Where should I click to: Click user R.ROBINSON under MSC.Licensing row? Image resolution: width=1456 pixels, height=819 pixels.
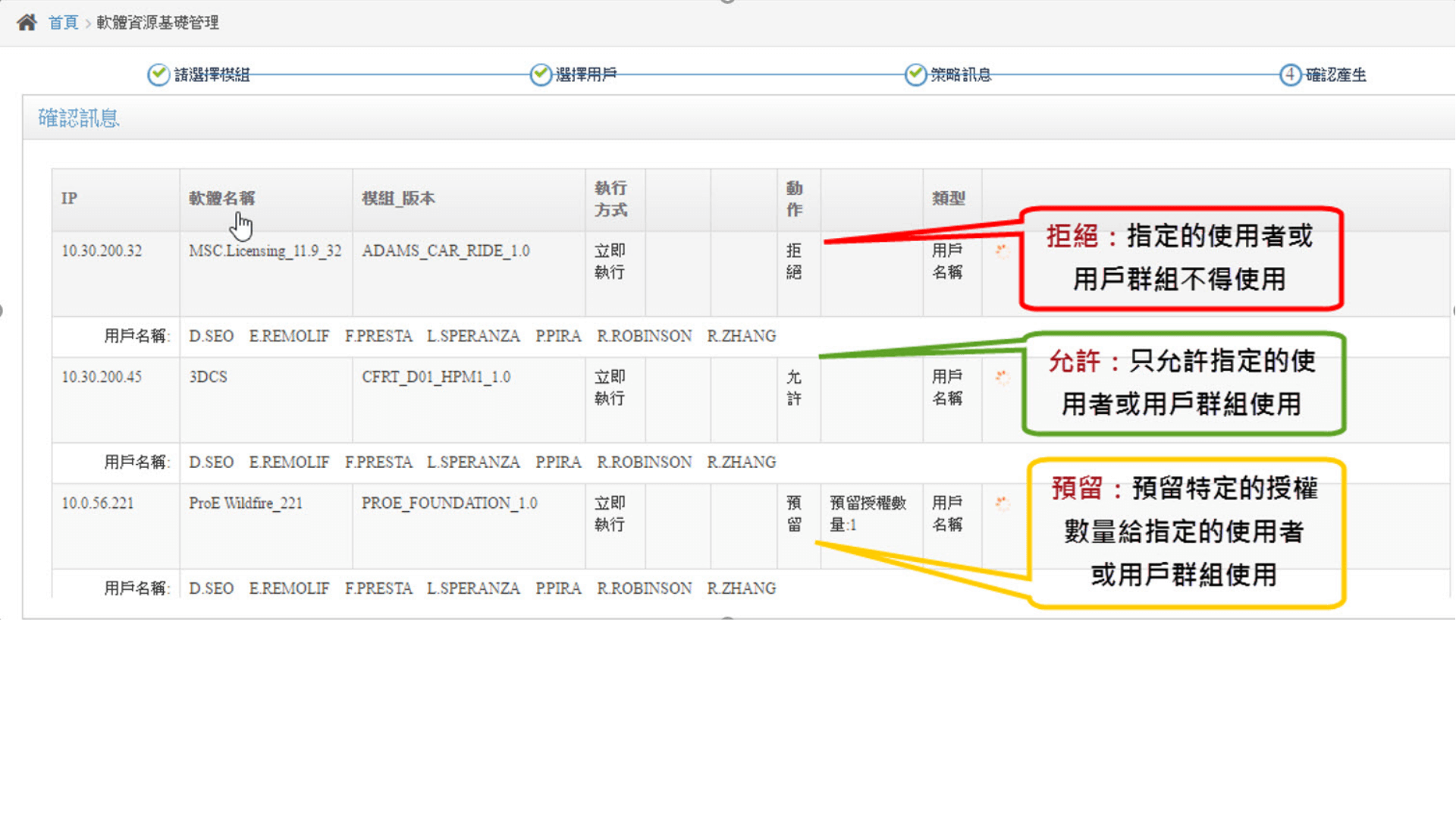(644, 336)
